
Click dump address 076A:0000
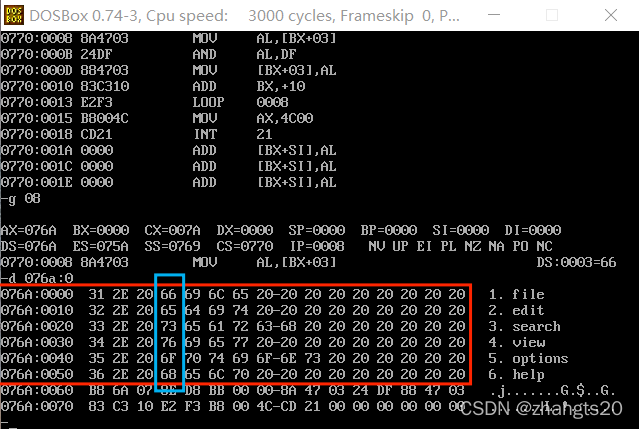pyautogui.click(x=37, y=294)
